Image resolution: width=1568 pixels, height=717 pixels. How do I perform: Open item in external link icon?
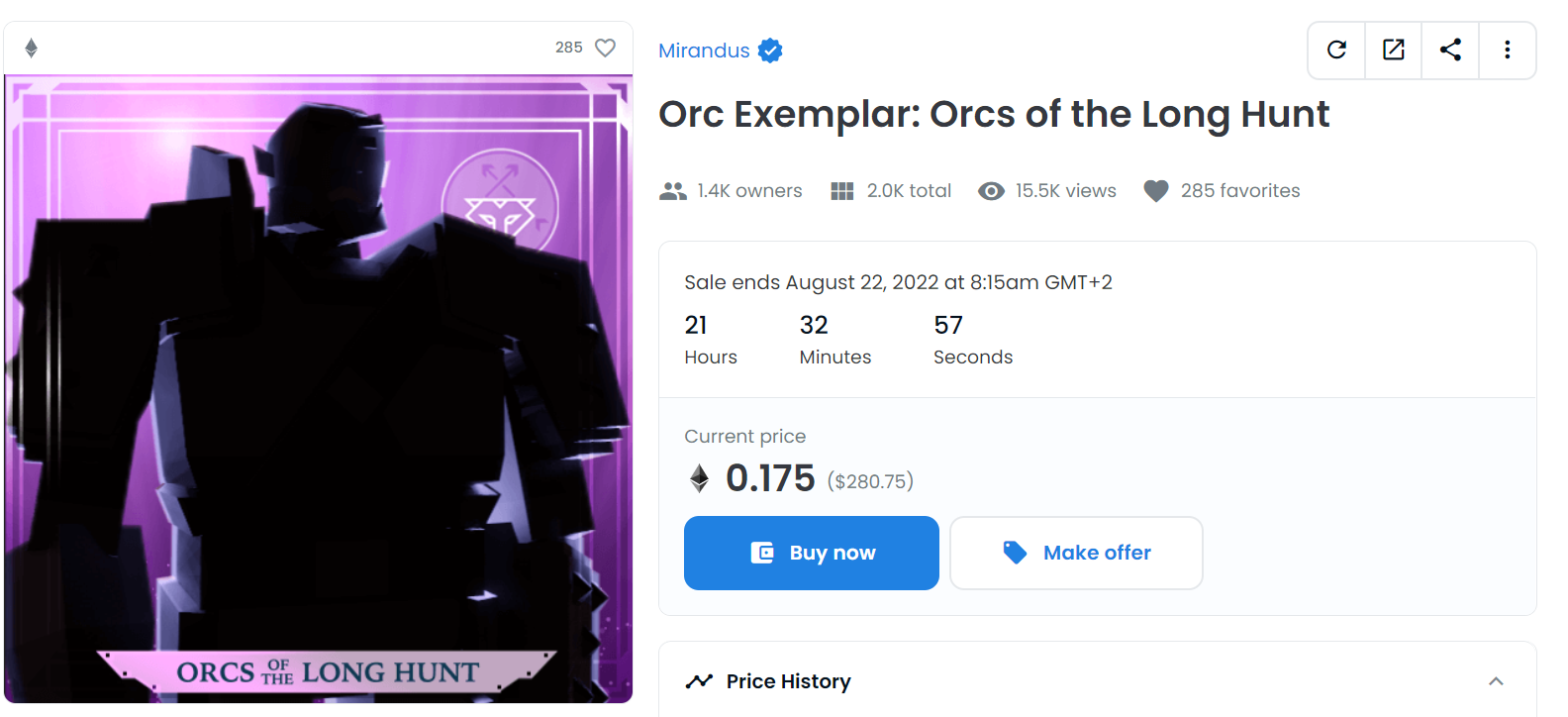click(1394, 50)
